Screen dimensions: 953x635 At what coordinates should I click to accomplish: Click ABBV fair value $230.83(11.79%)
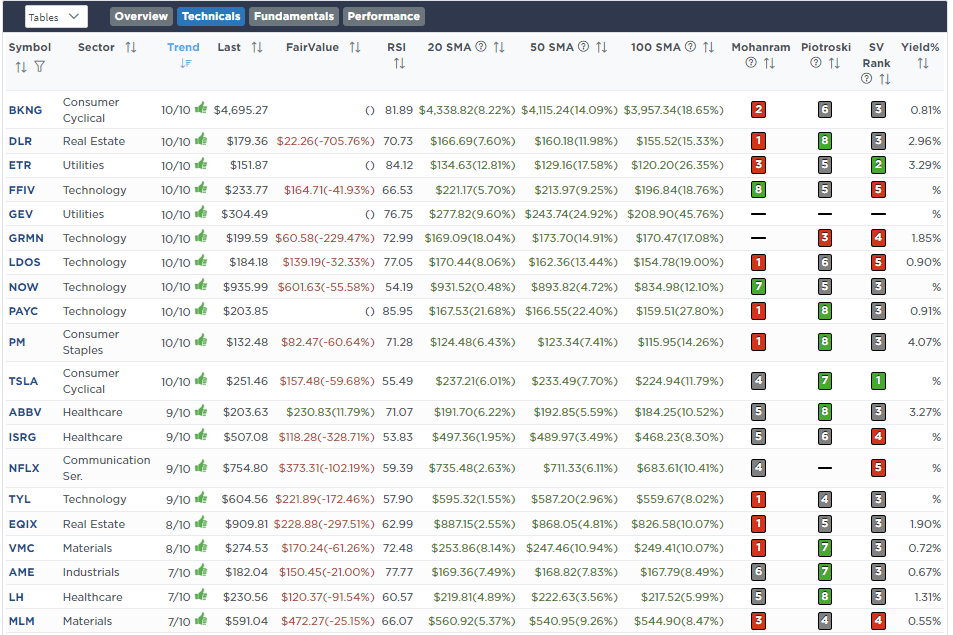tap(330, 412)
